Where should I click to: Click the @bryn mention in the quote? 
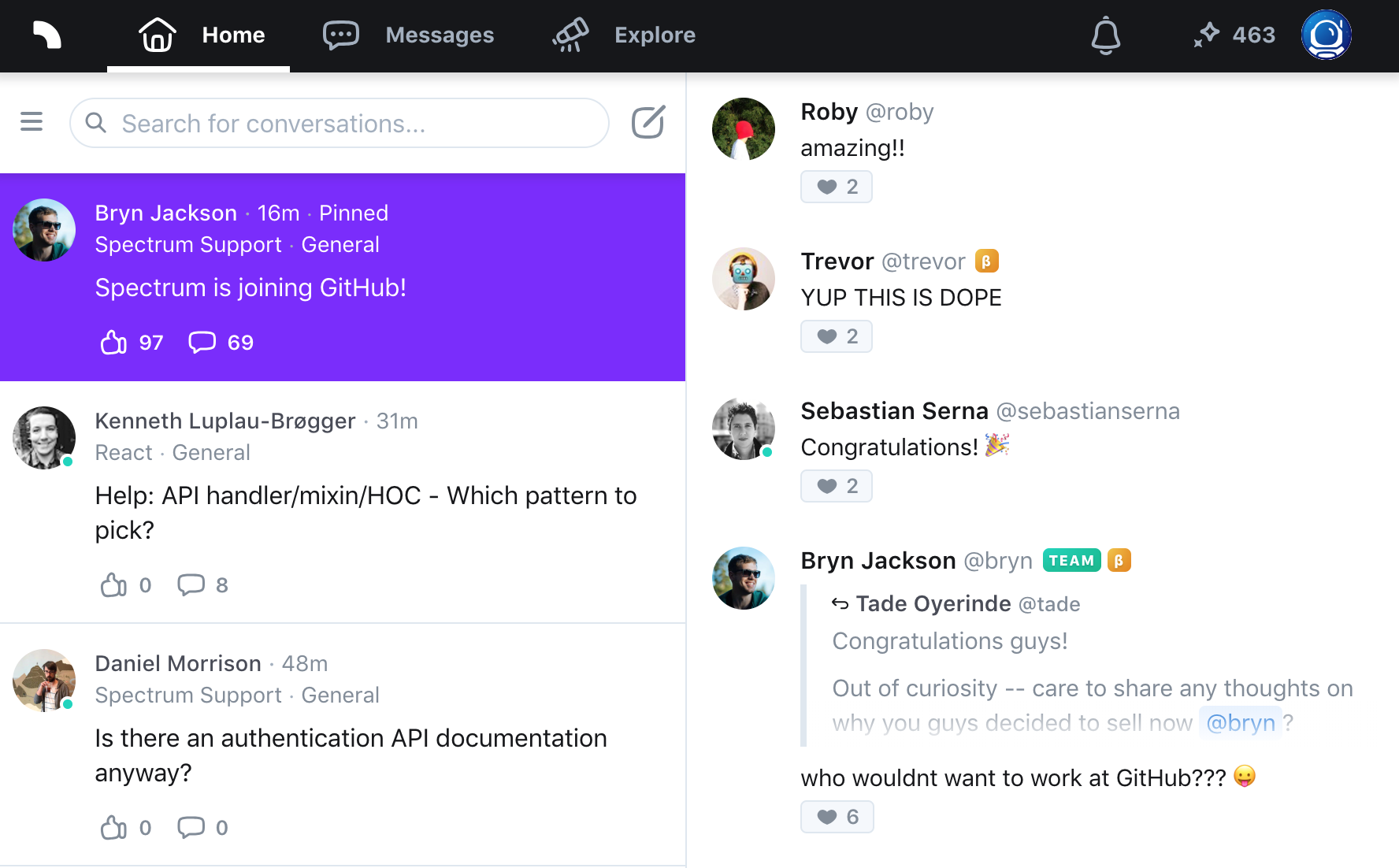coord(1241,723)
